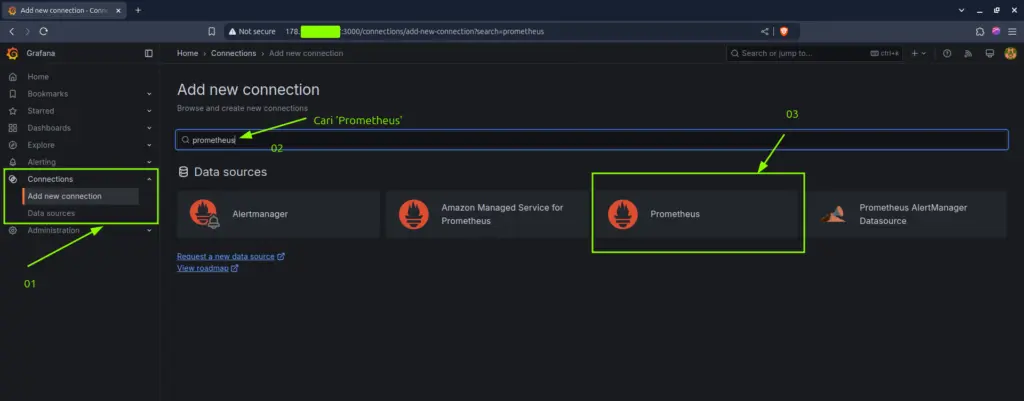Click the Bookmarks icon in sidebar

(x=12, y=94)
